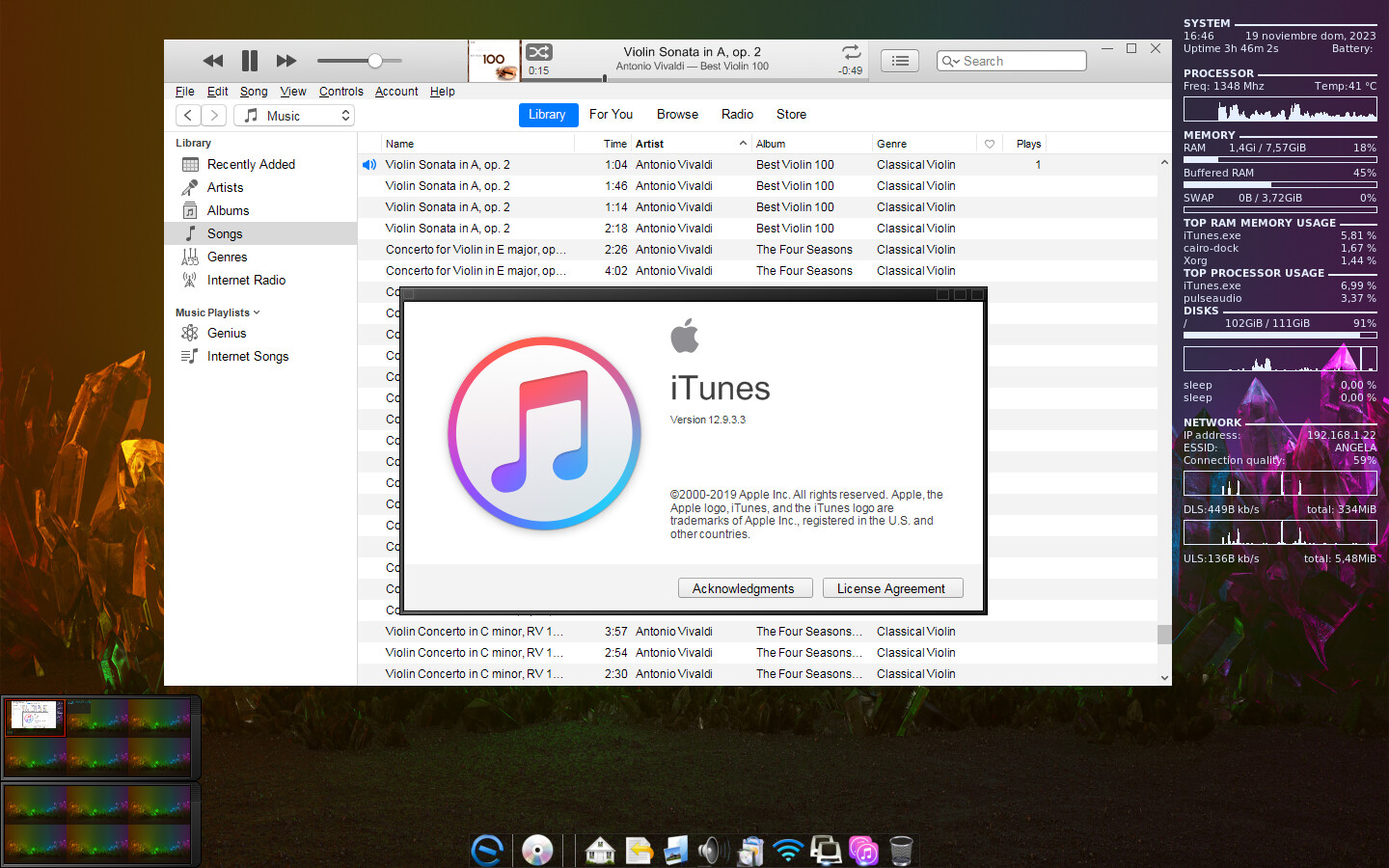Click into the Search field
The image size is (1389, 868).
point(1021,61)
